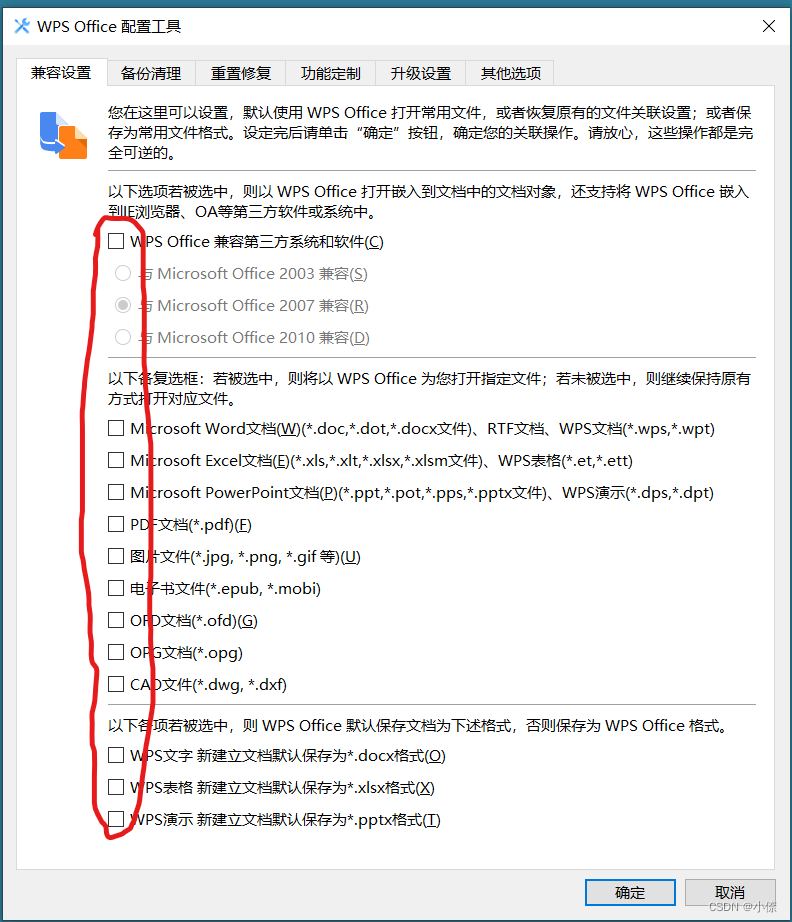This screenshot has height=922, width=792.
Task: Open the 升级设置 tab
Action: (x=421, y=73)
